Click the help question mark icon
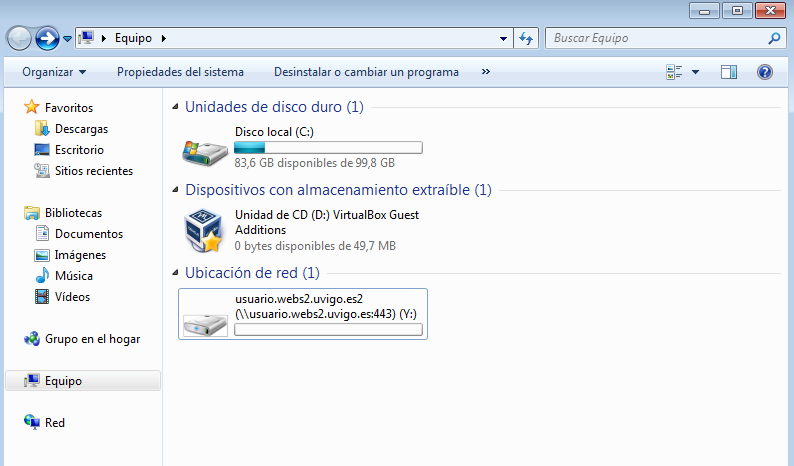 click(765, 72)
